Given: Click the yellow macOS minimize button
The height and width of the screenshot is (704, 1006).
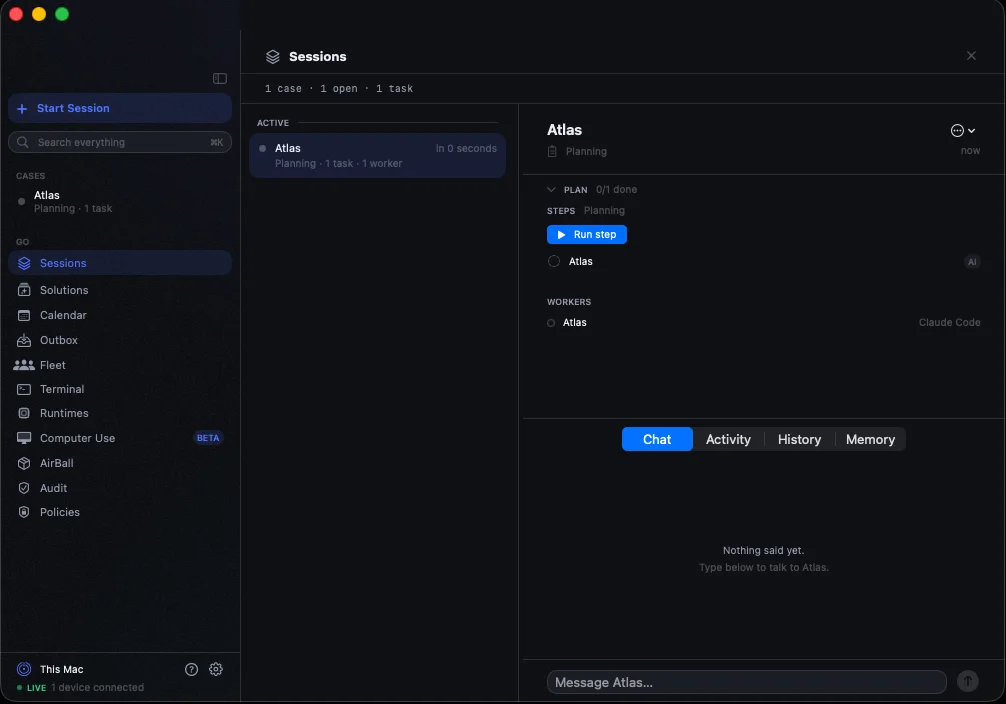Looking at the screenshot, I should coord(38,14).
